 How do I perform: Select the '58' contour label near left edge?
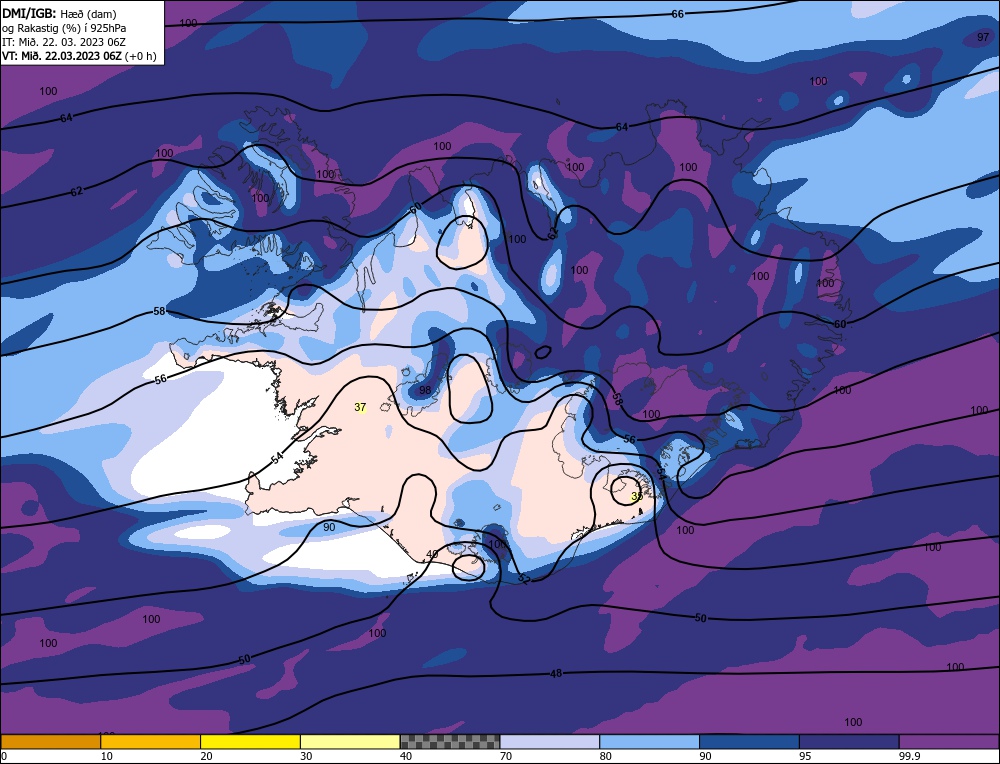pos(159,311)
